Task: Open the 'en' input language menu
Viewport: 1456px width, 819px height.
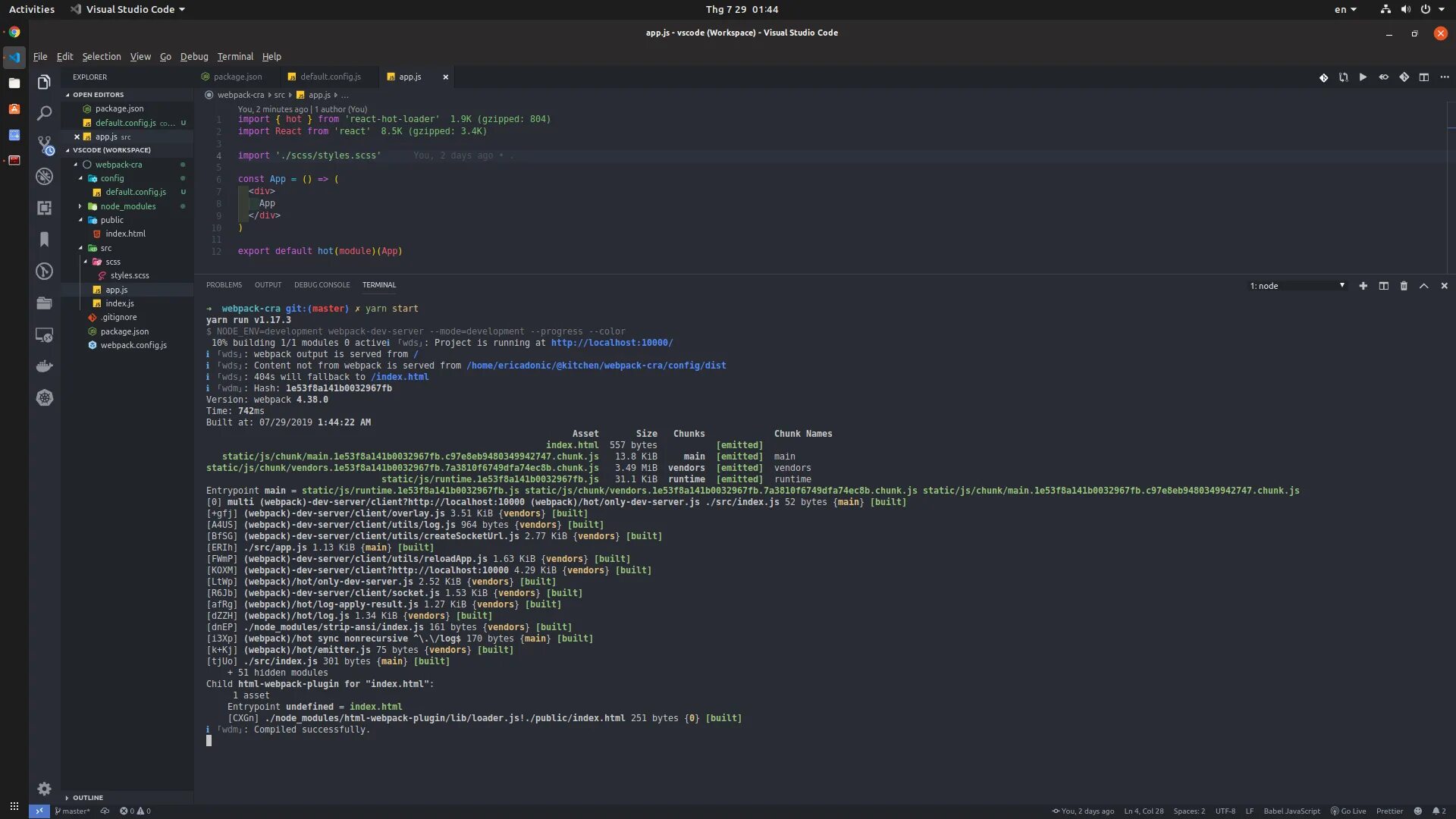Action: 1345,9
